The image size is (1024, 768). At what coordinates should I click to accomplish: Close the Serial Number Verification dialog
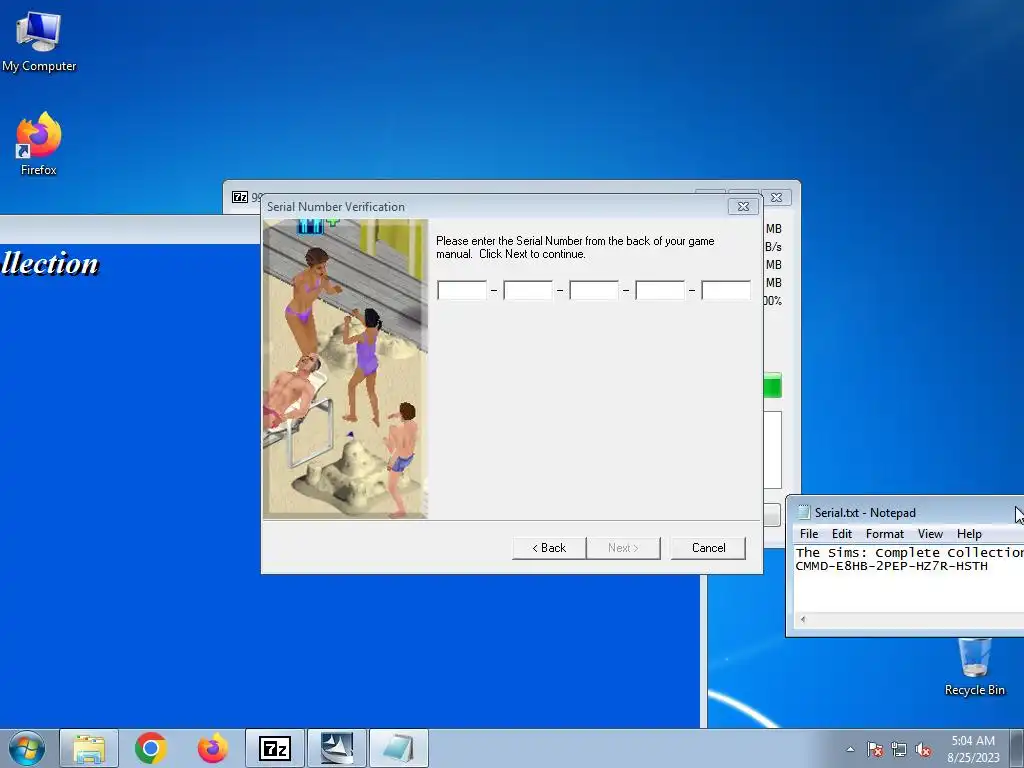[x=743, y=206]
